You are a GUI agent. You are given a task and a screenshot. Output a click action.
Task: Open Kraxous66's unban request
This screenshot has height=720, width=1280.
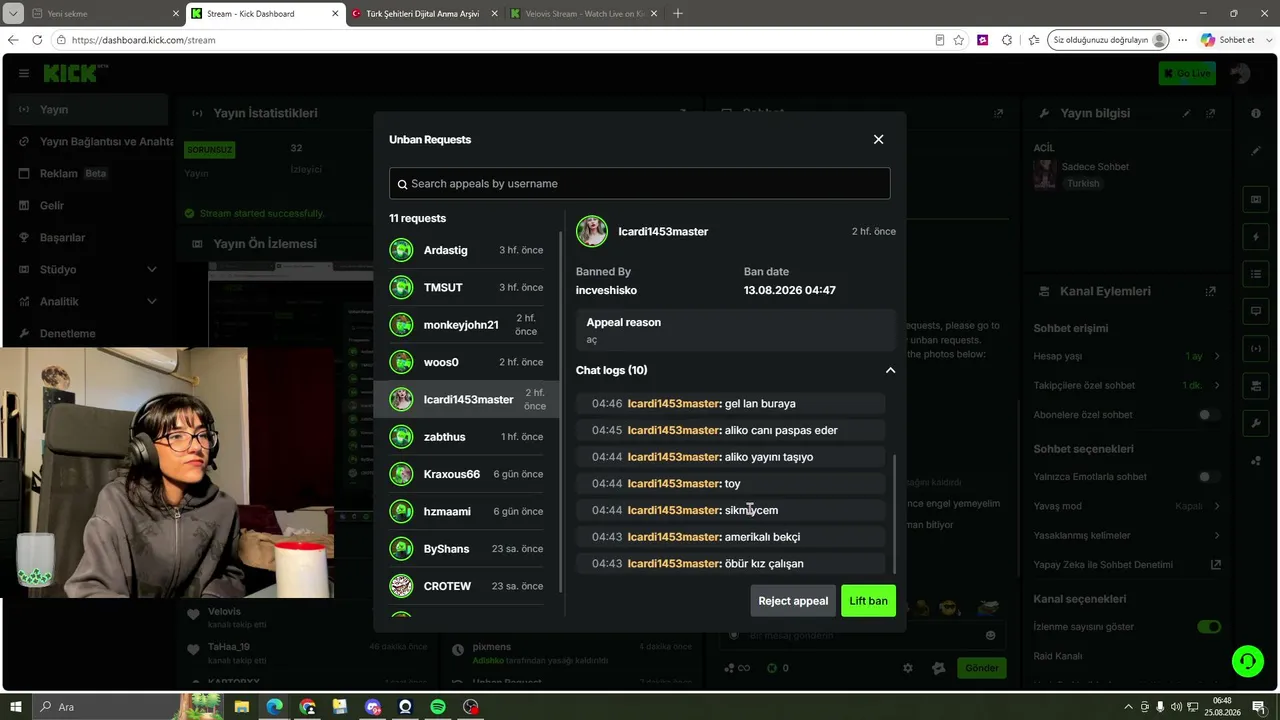pos(468,474)
